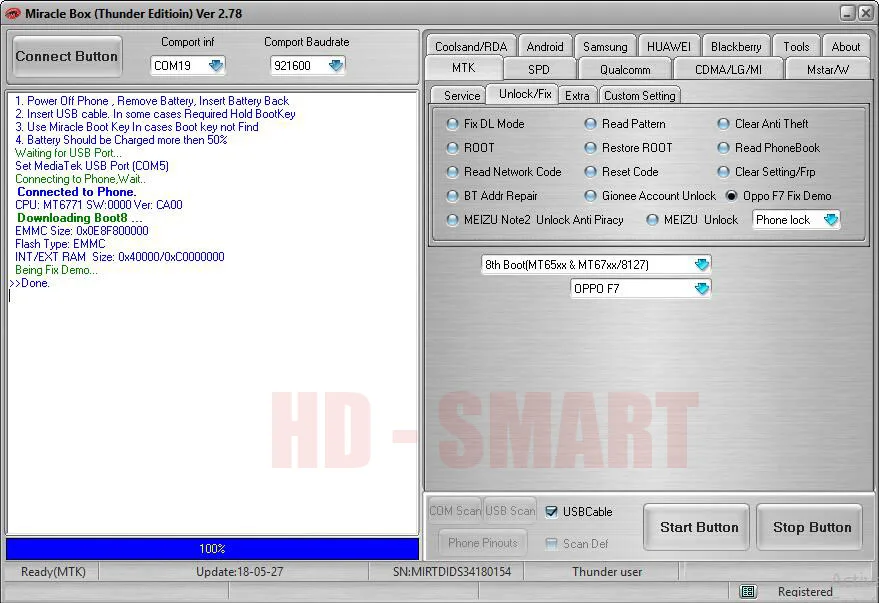Image resolution: width=879 pixels, height=603 pixels.
Task: Click the keyboard icon next to Registered
Action: pyautogui.click(x=748, y=591)
